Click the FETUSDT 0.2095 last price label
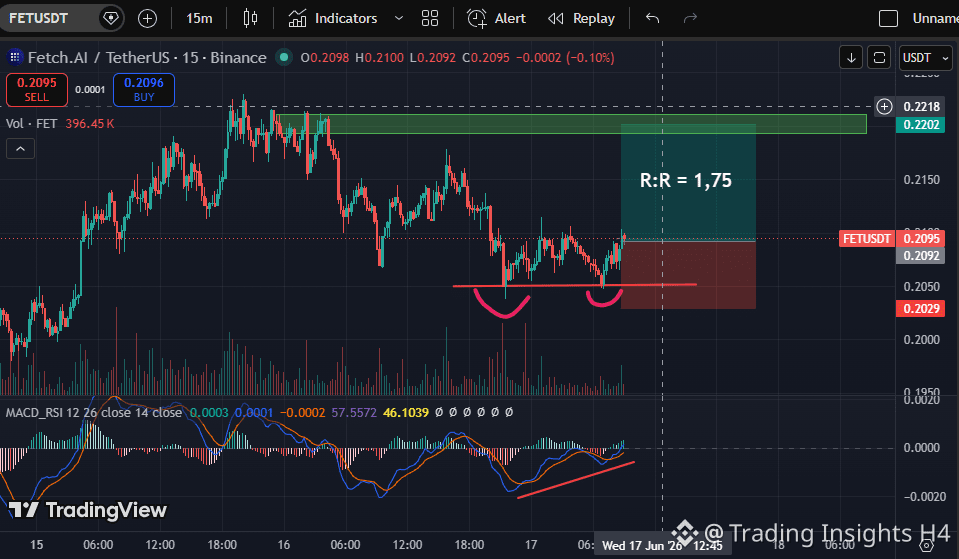Viewport: 959px width, 559px height. point(892,239)
